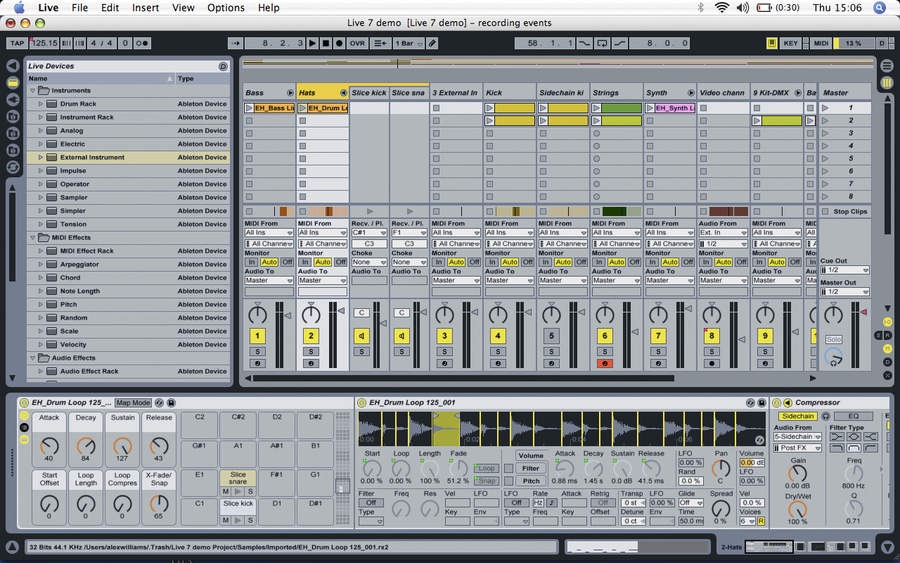
Task: Toggle the MIDI map mode switch
Action: pos(821,43)
